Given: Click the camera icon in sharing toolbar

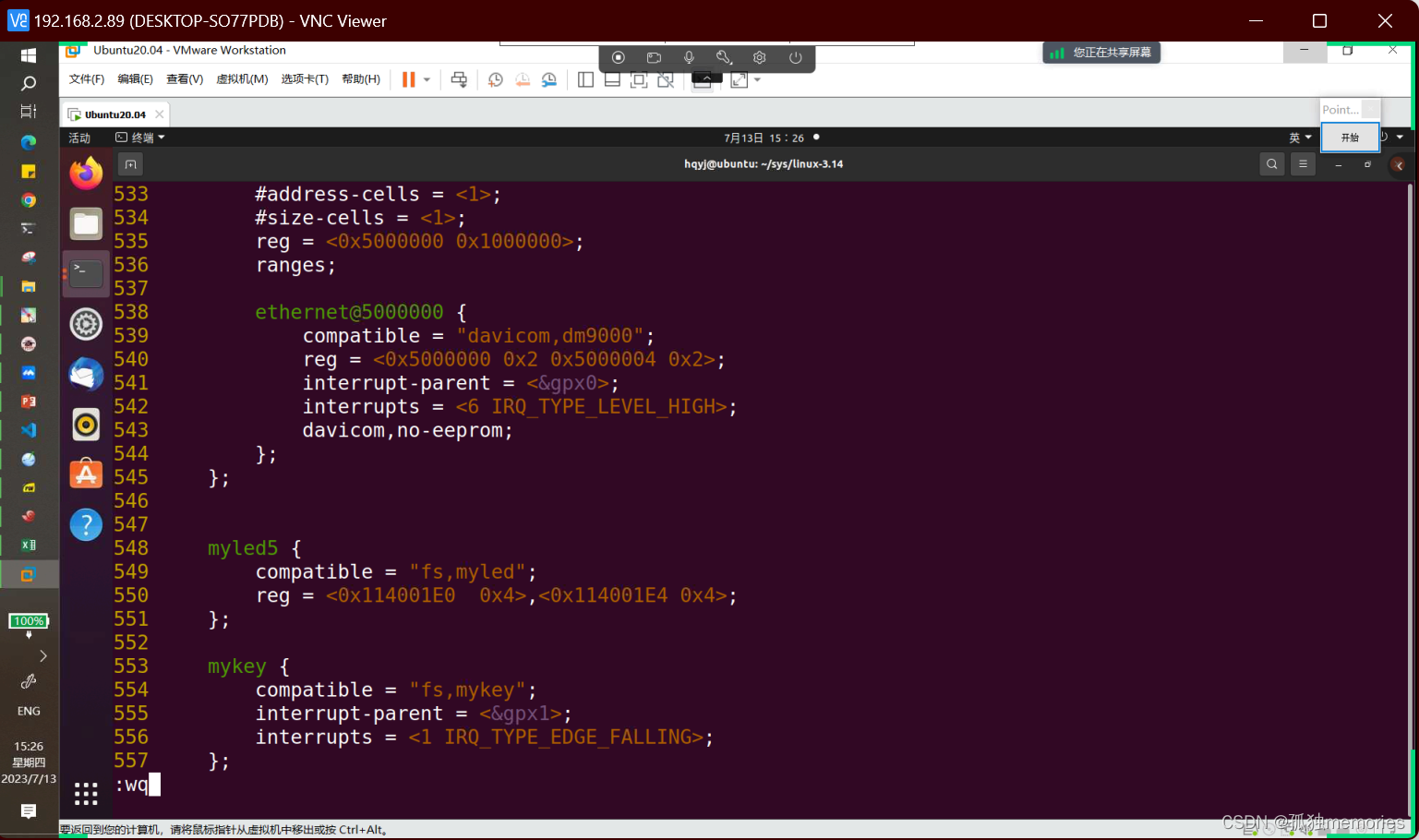Looking at the screenshot, I should click(654, 57).
